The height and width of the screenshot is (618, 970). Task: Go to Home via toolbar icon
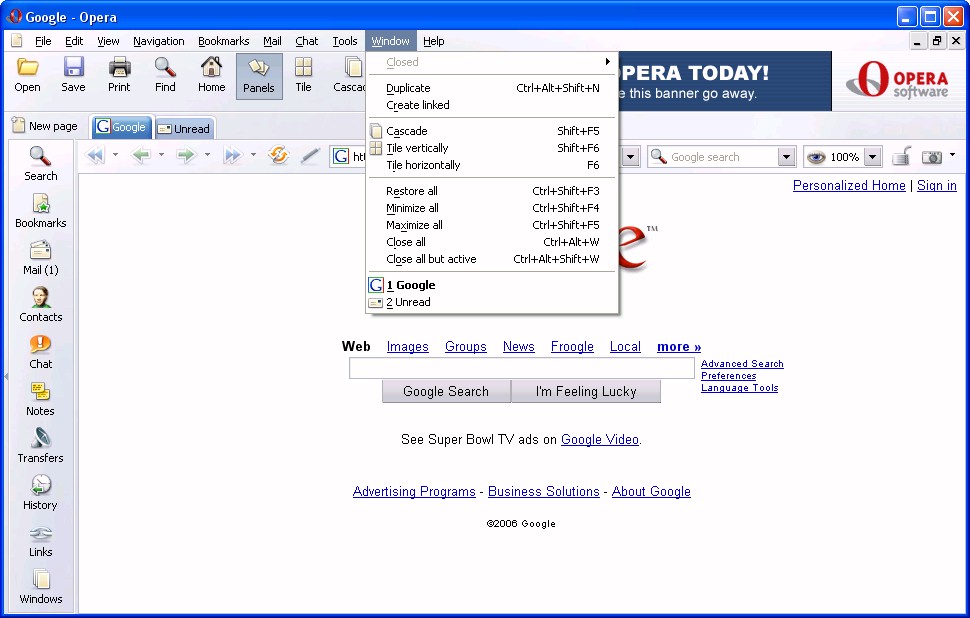tap(212, 67)
